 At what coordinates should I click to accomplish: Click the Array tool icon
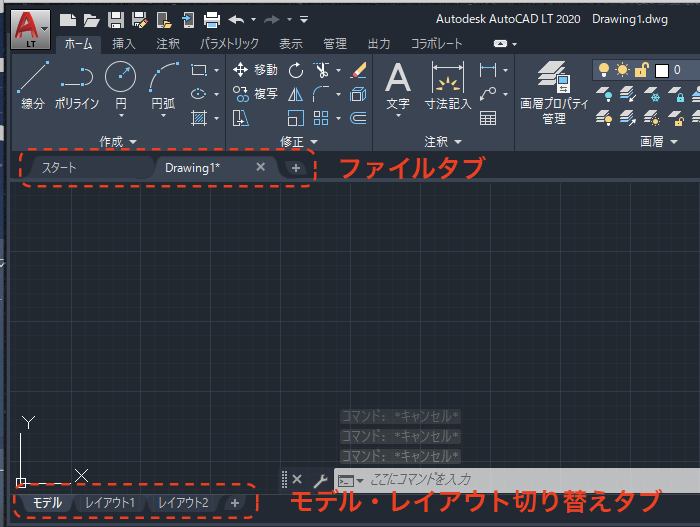pos(321,118)
